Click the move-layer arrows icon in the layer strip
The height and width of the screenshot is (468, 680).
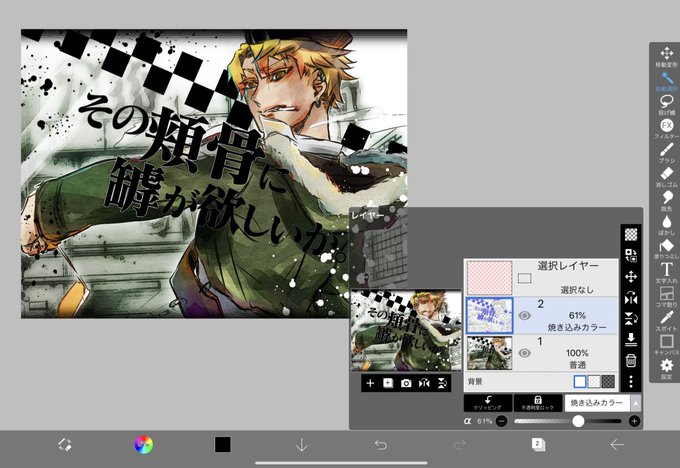point(631,277)
